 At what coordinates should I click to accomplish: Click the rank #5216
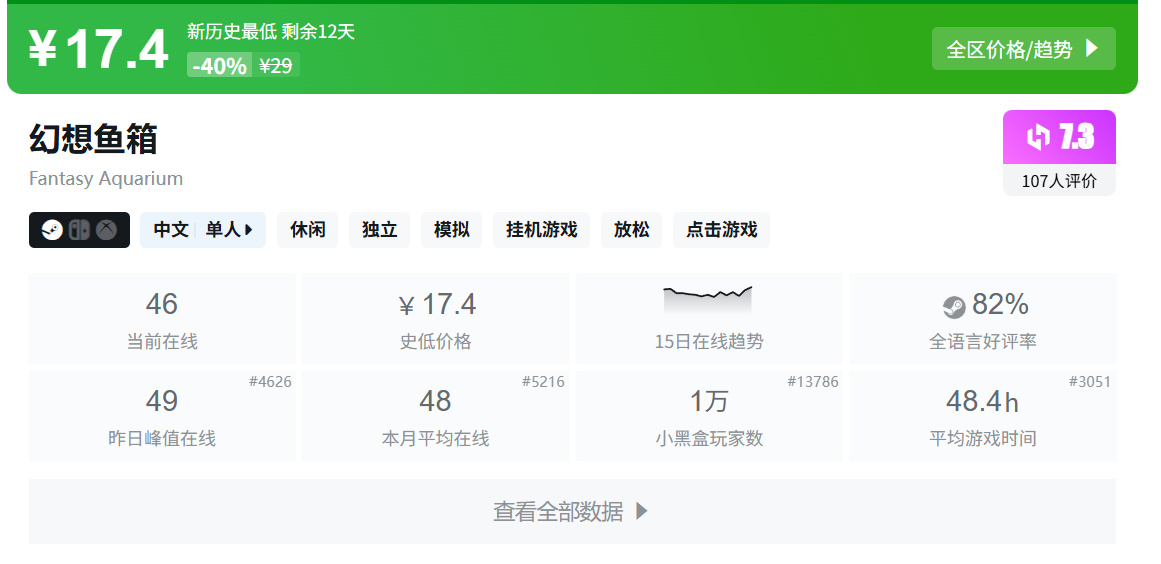(543, 382)
